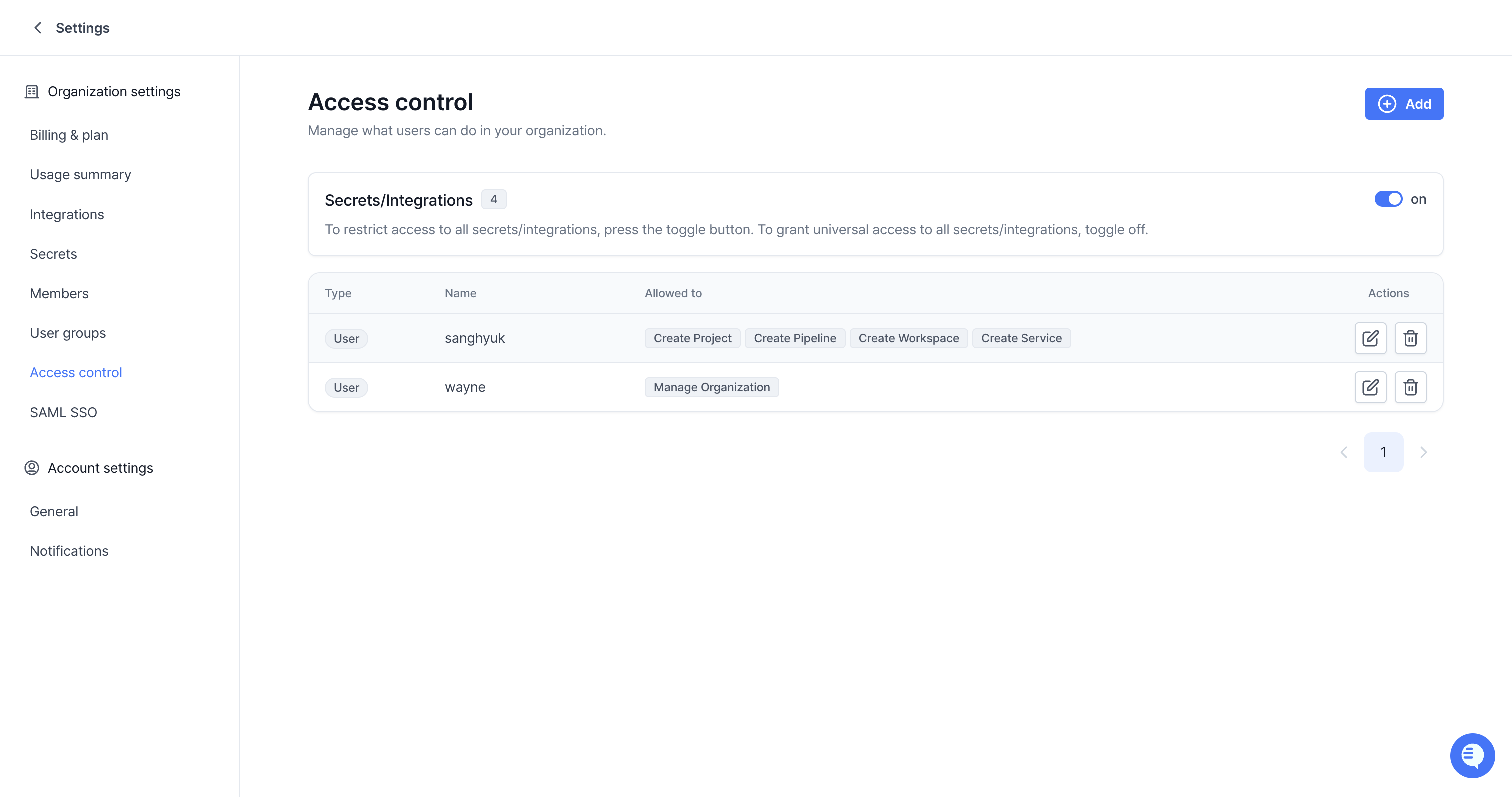Open Billing & plan settings
1512x797 pixels.
(69, 135)
